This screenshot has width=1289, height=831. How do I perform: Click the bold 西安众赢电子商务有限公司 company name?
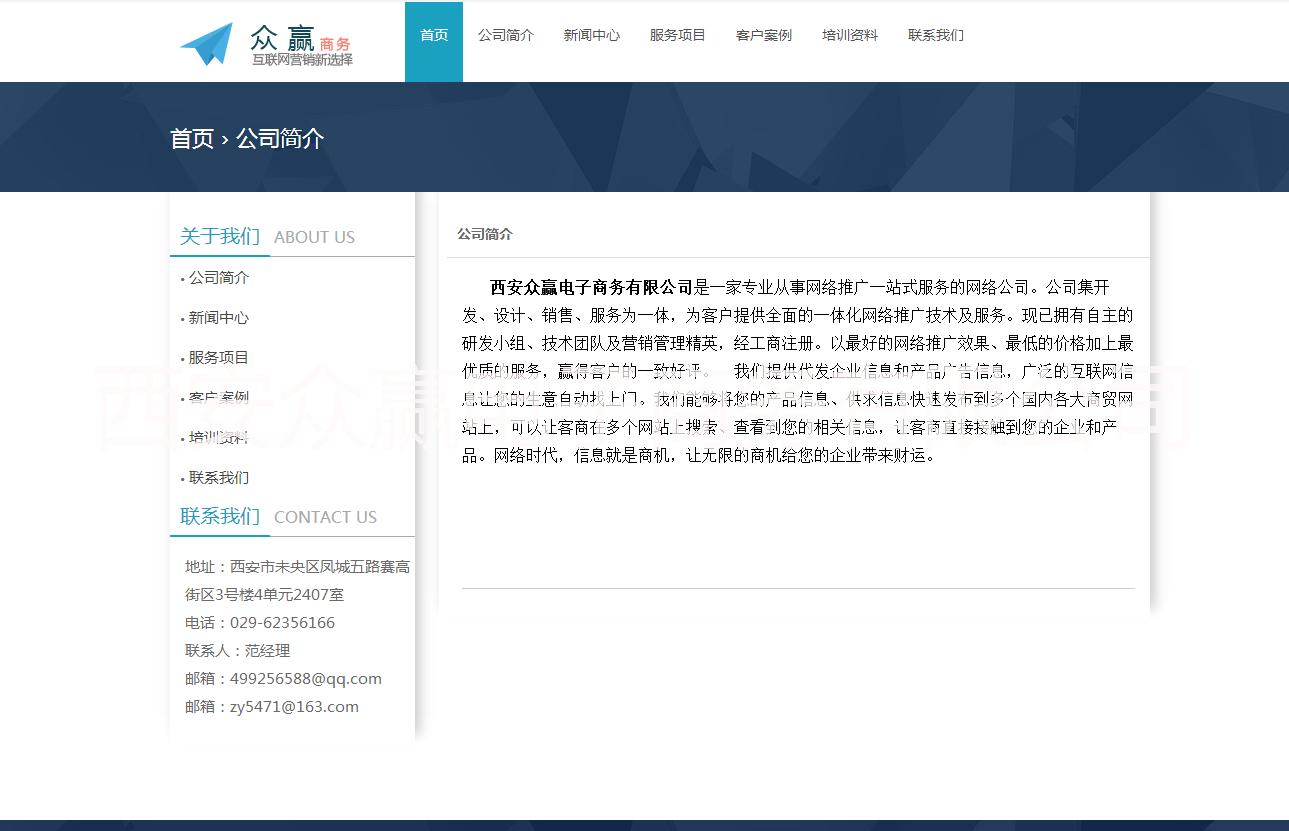point(592,287)
